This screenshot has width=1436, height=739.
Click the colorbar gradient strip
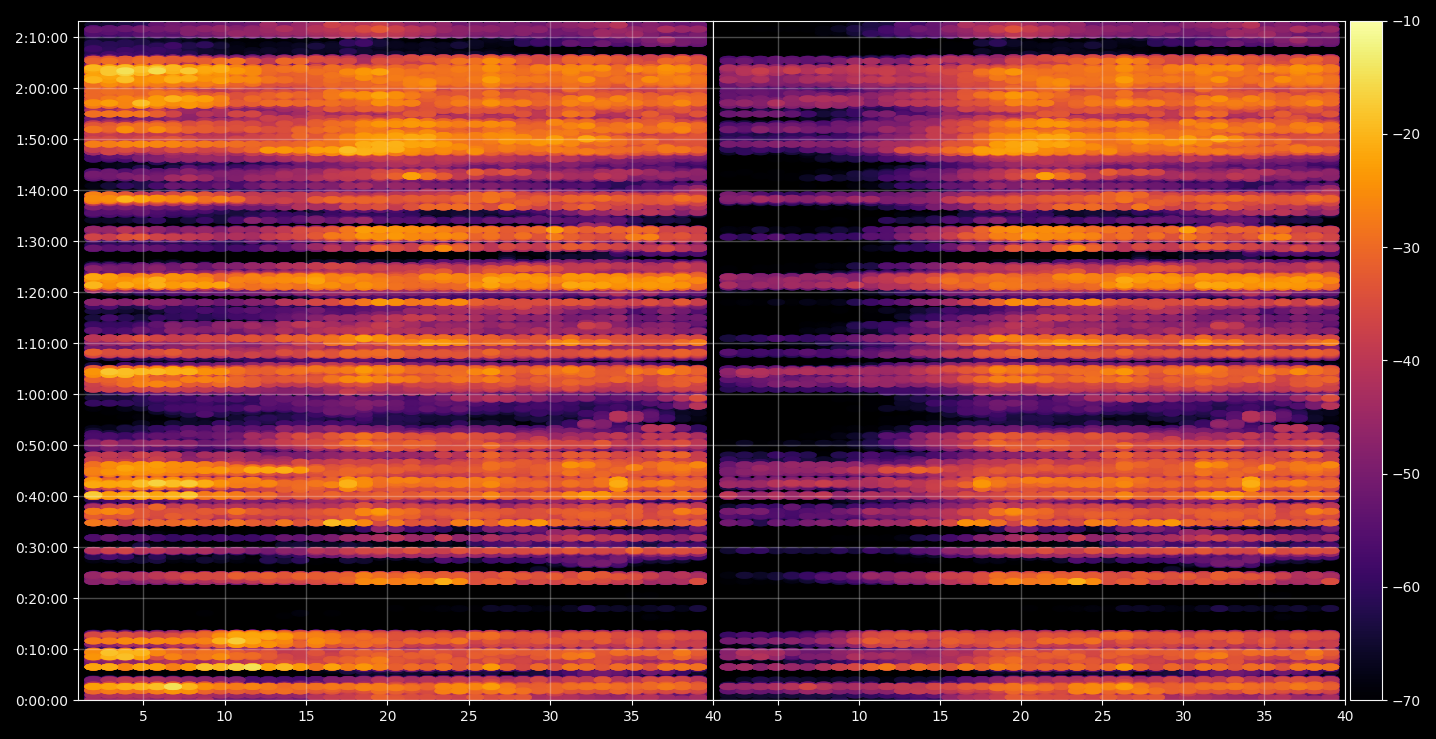(x=1366, y=361)
